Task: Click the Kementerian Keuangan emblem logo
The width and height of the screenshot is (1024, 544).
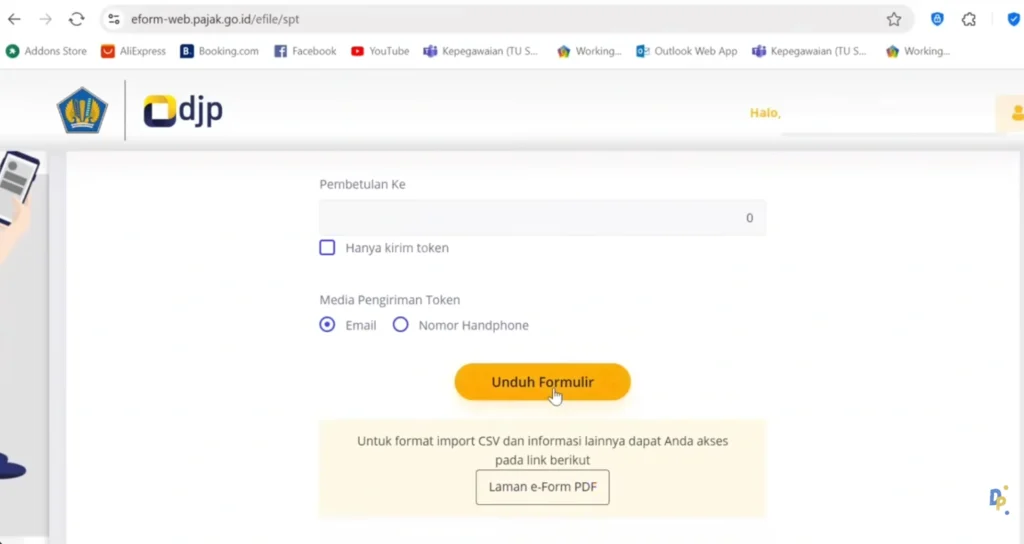Action: (82, 110)
